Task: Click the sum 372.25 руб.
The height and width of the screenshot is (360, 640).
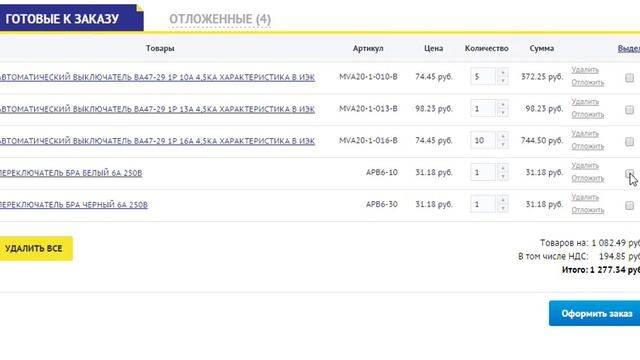Action: (x=542, y=77)
